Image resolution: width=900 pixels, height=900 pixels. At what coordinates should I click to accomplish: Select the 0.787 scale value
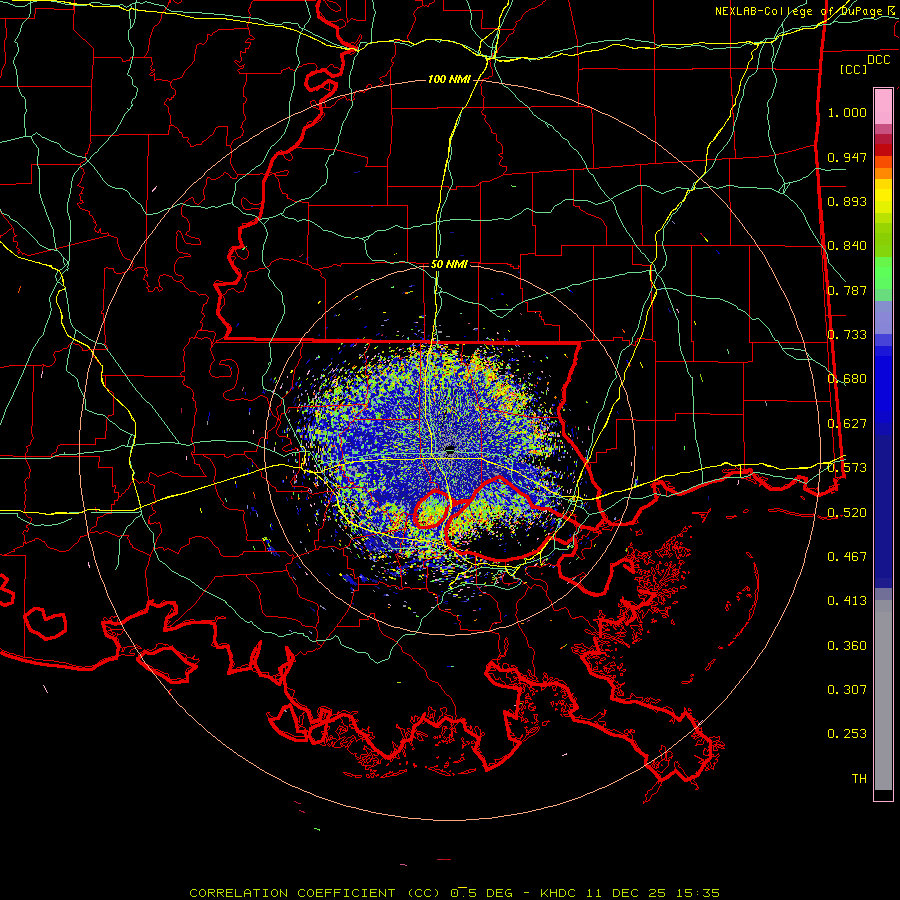pos(847,290)
